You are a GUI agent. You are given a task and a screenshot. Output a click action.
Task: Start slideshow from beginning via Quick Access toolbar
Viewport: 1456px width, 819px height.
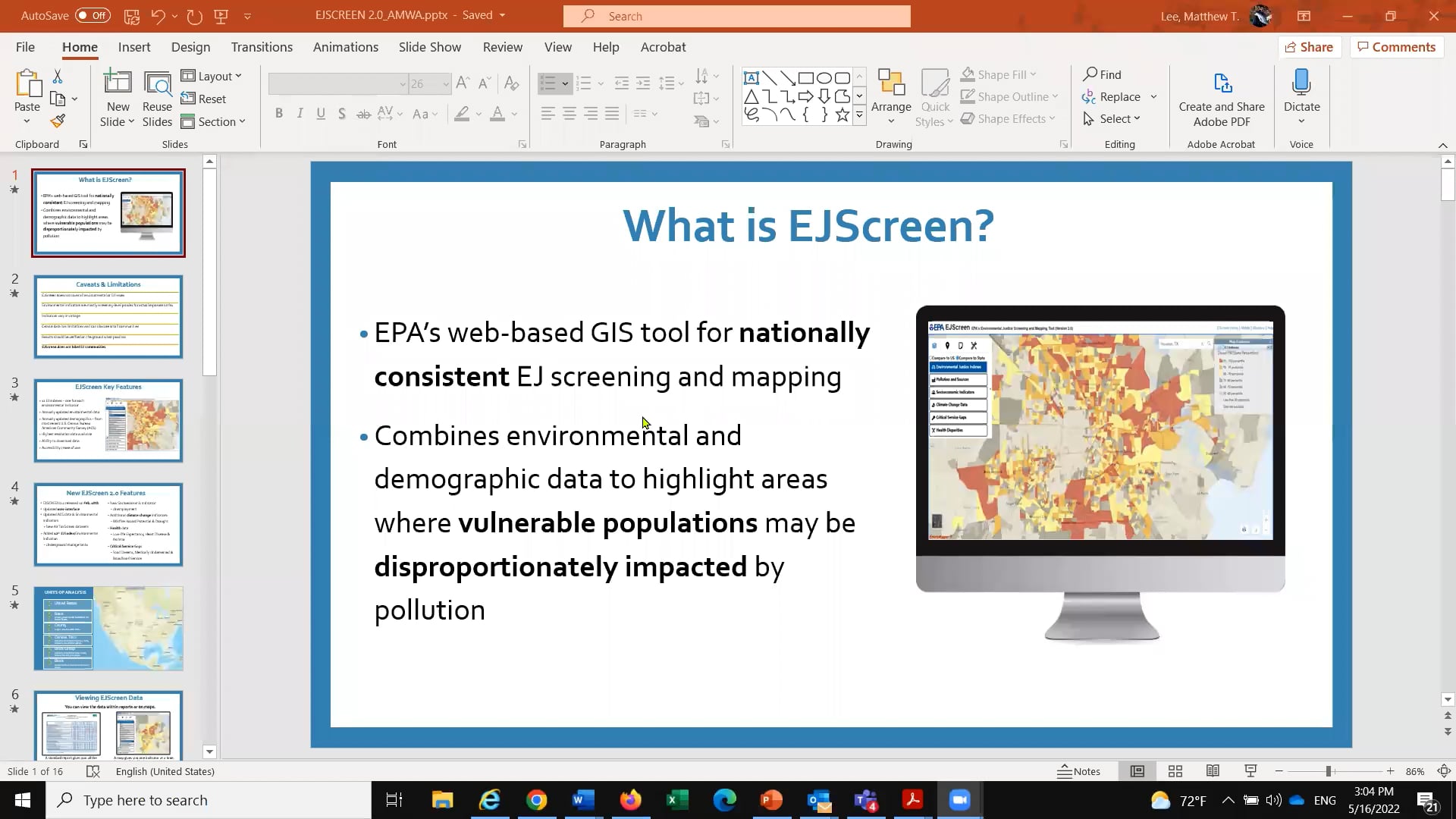[x=220, y=15]
